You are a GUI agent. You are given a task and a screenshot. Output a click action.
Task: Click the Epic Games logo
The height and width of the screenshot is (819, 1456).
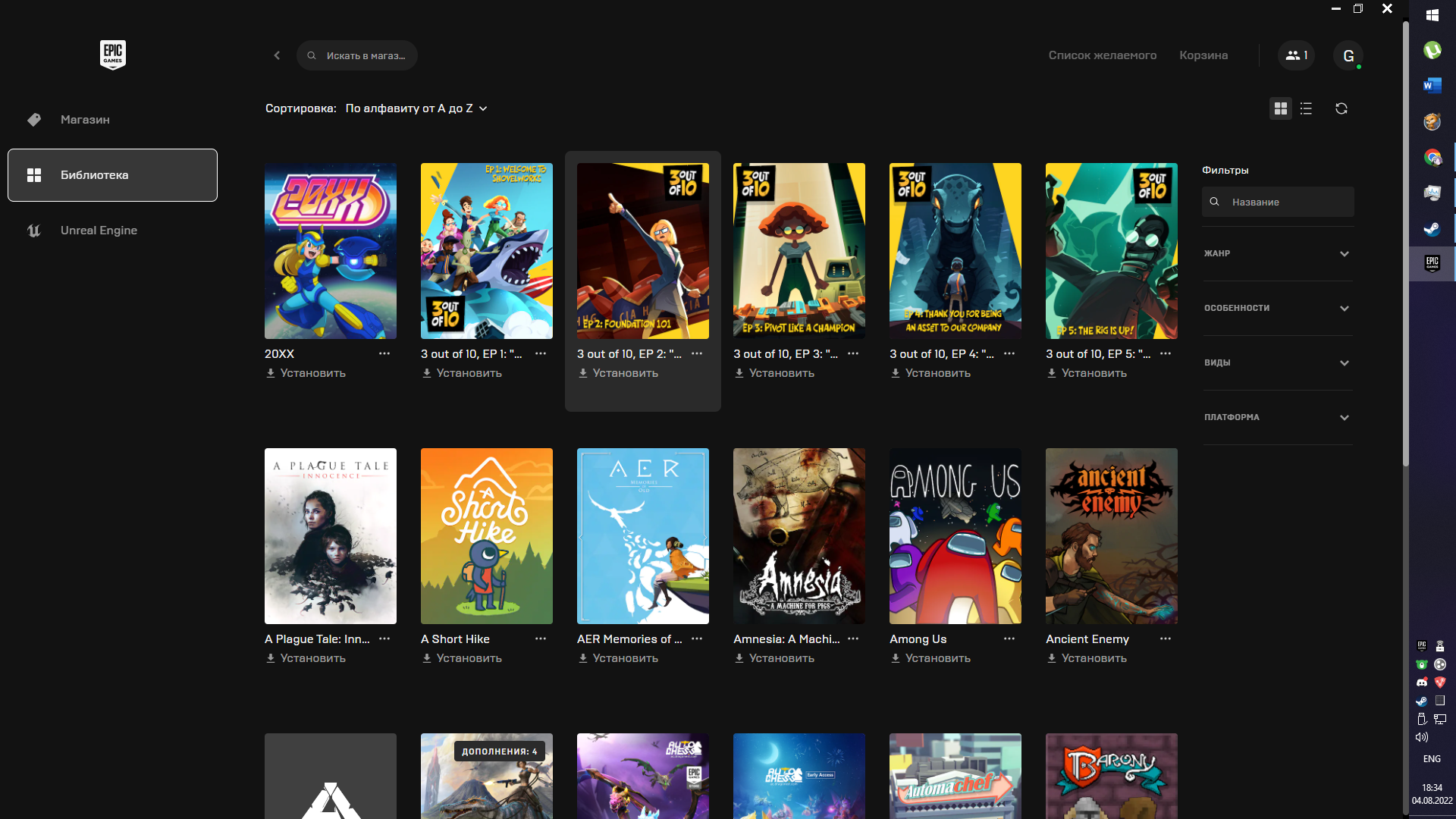(x=113, y=55)
